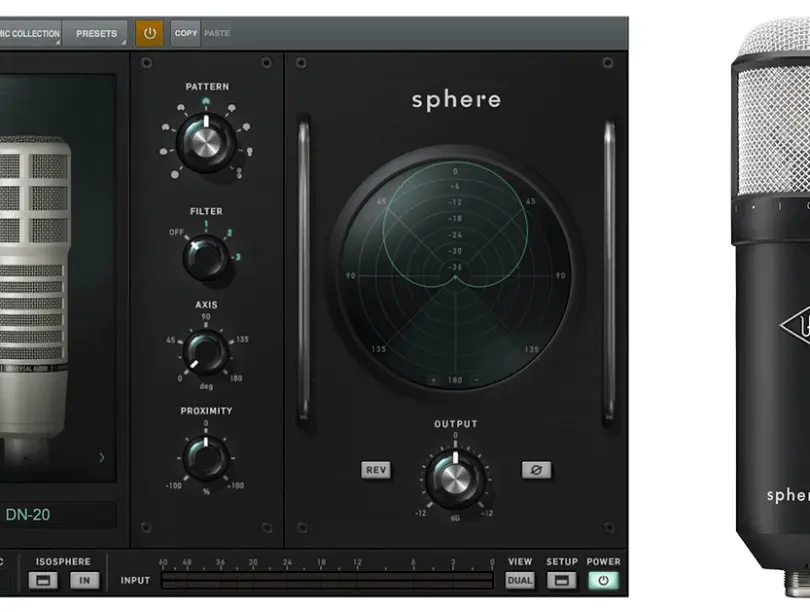Click the 180 label beside AXIS knob
810x612 pixels.
pyautogui.click(x=236, y=379)
